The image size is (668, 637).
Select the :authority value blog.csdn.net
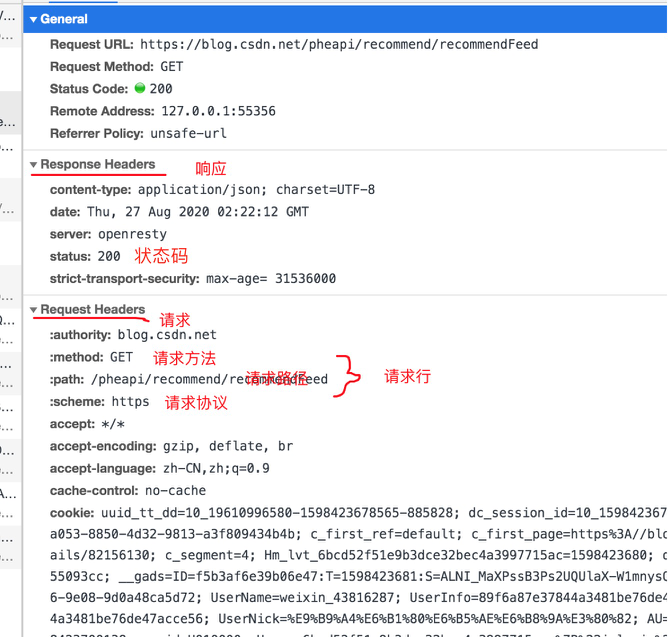point(167,335)
